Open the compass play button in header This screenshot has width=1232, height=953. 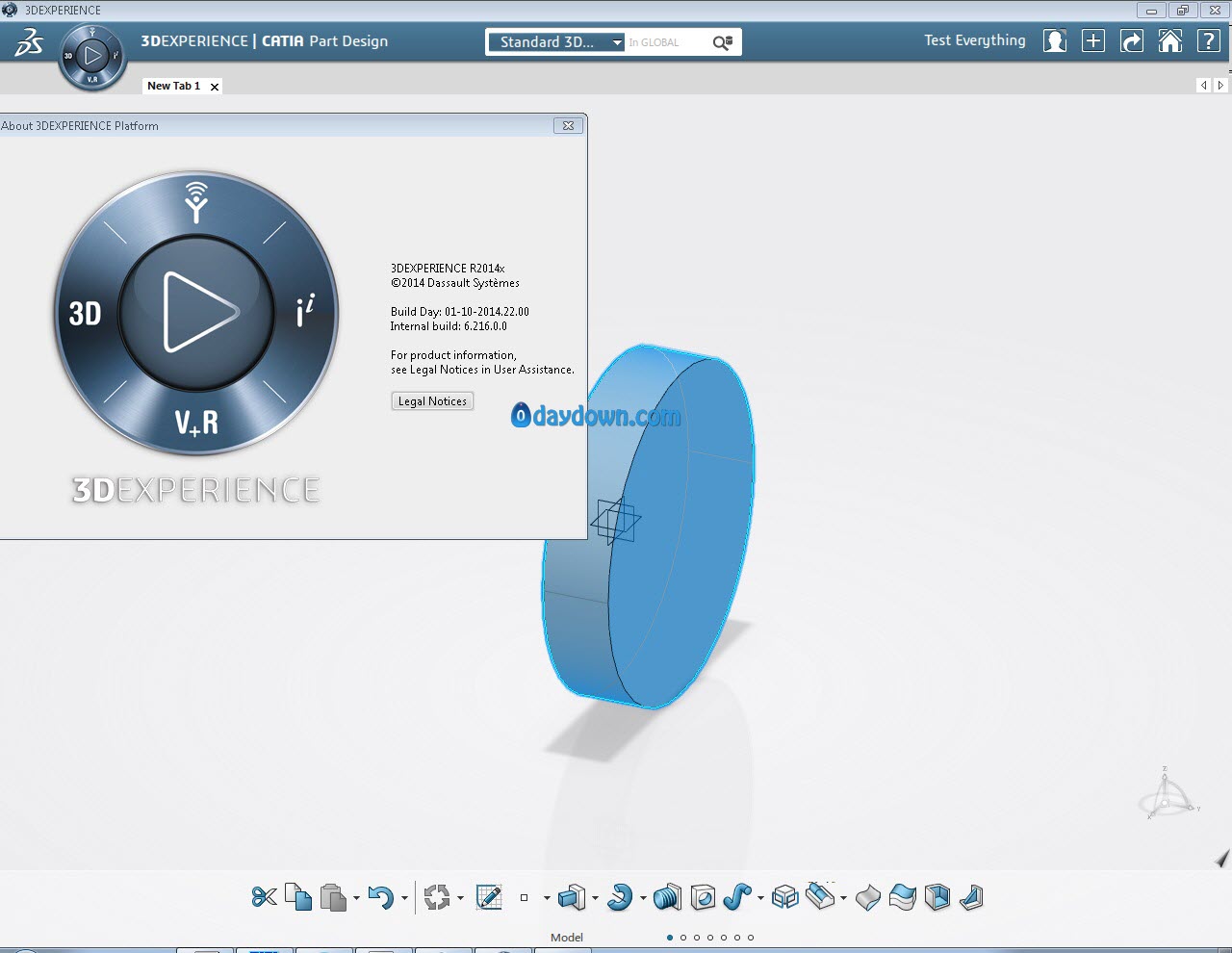coord(92,55)
